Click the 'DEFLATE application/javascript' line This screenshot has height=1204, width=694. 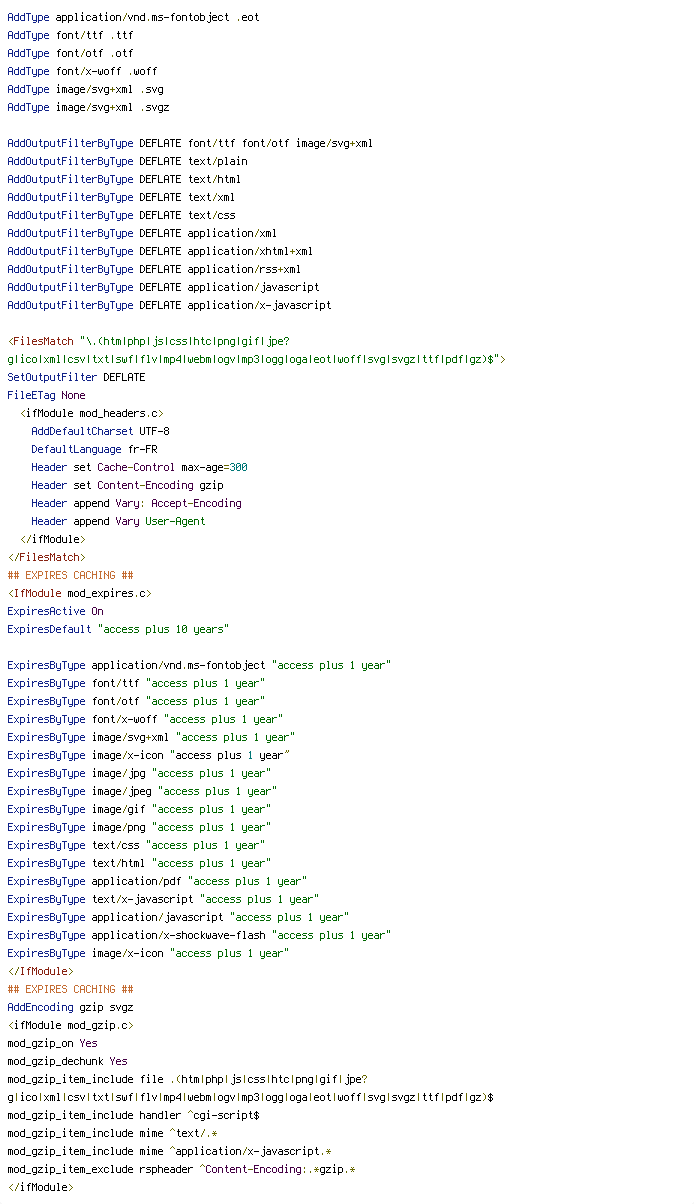[x=163, y=287]
